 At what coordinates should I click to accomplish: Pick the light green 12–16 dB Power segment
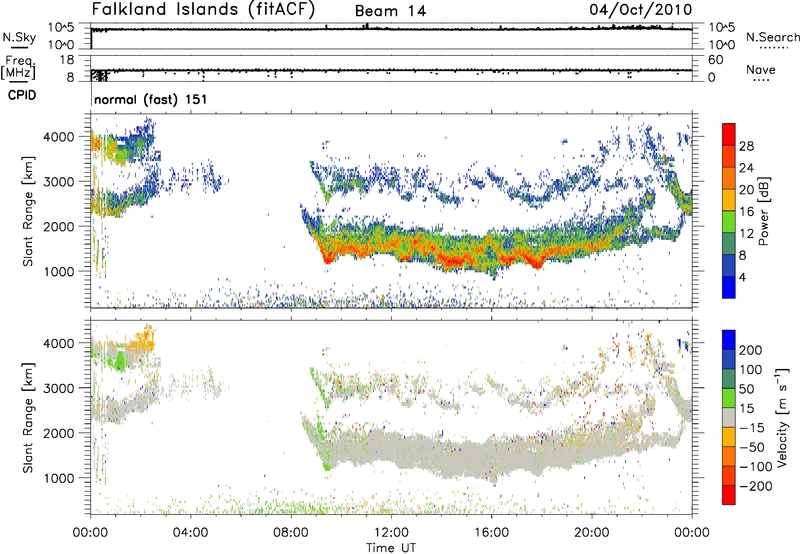click(729, 222)
